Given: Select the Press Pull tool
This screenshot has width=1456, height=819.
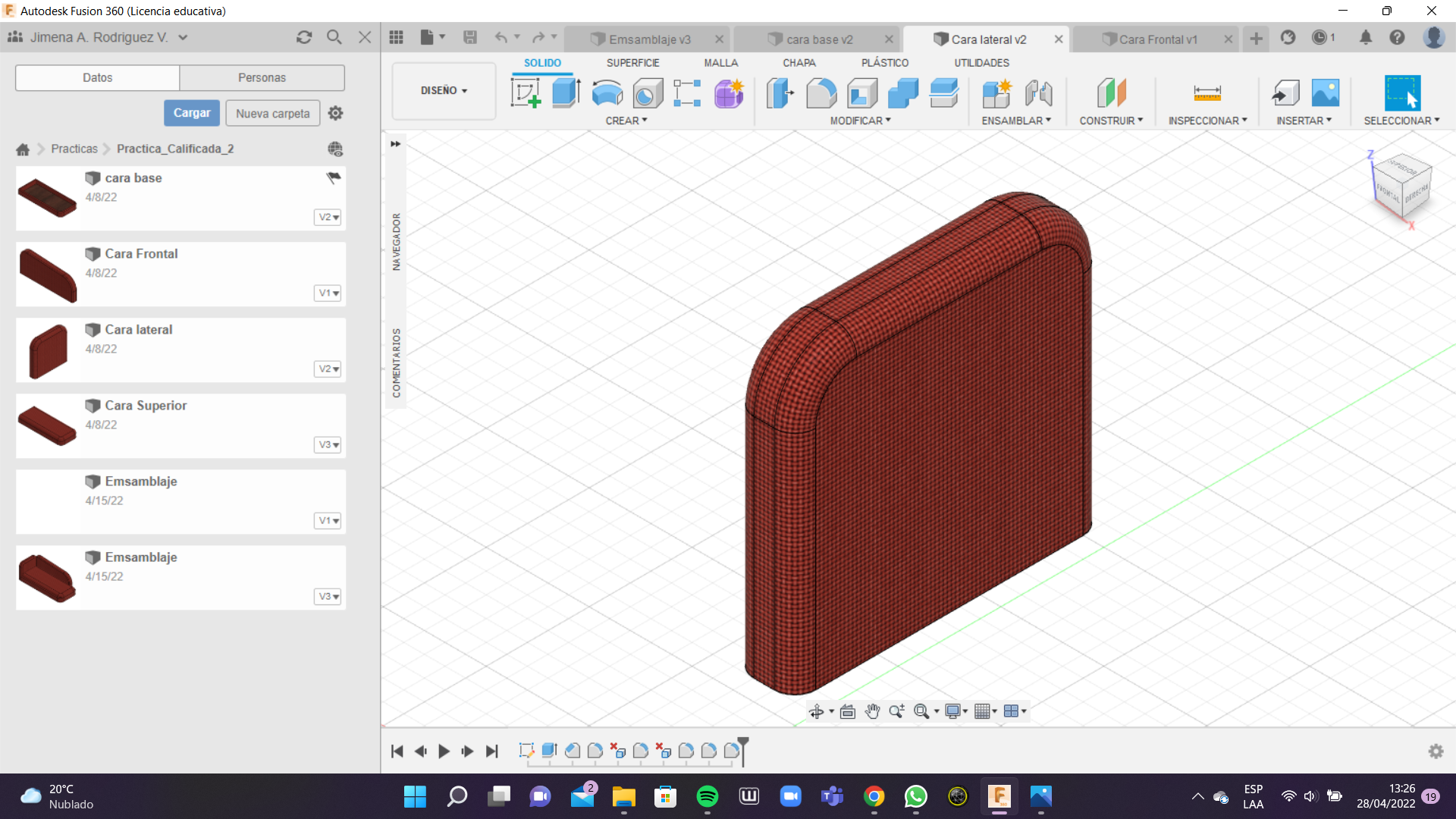Looking at the screenshot, I should 780,93.
